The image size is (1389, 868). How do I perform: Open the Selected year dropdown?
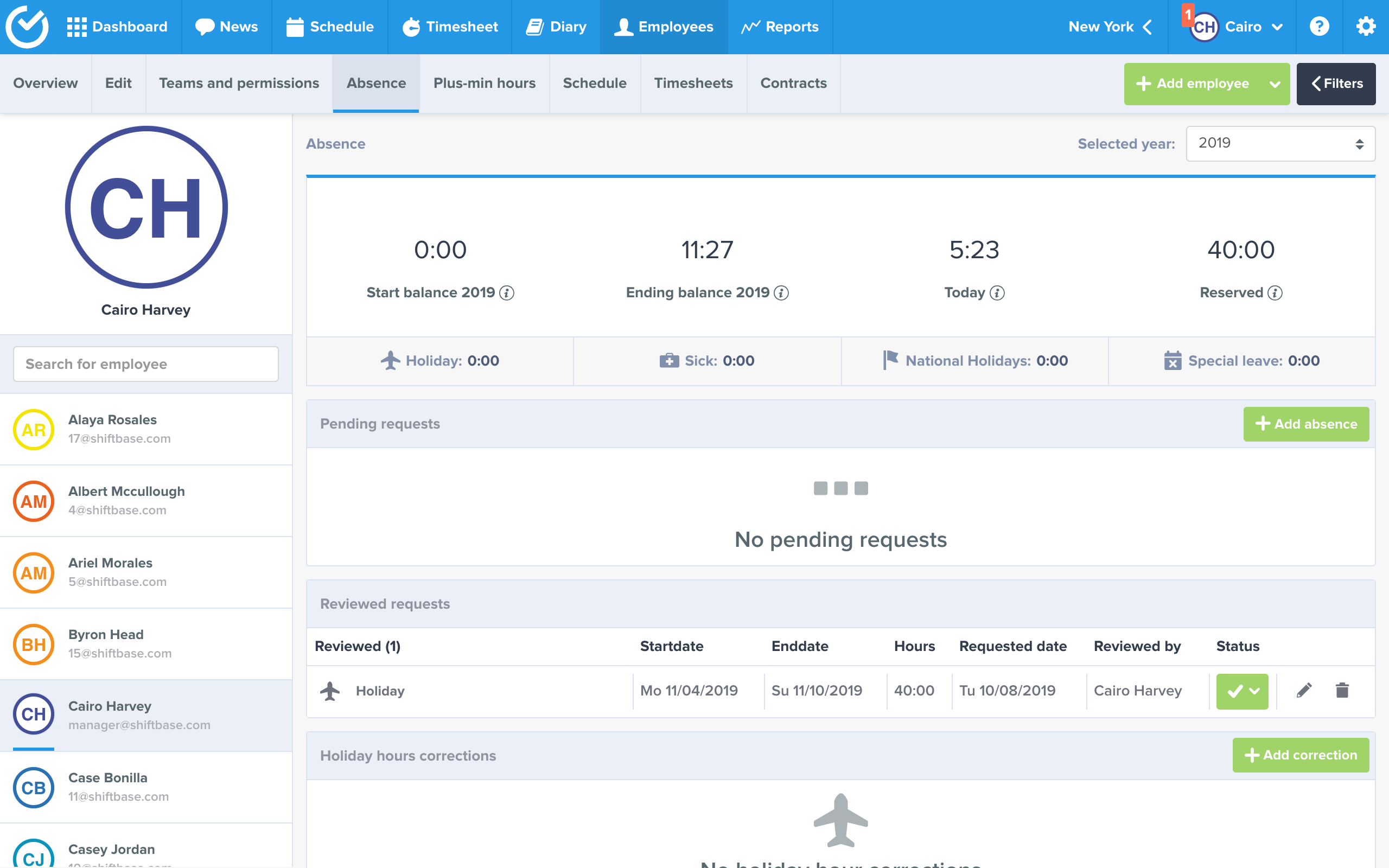click(1280, 144)
